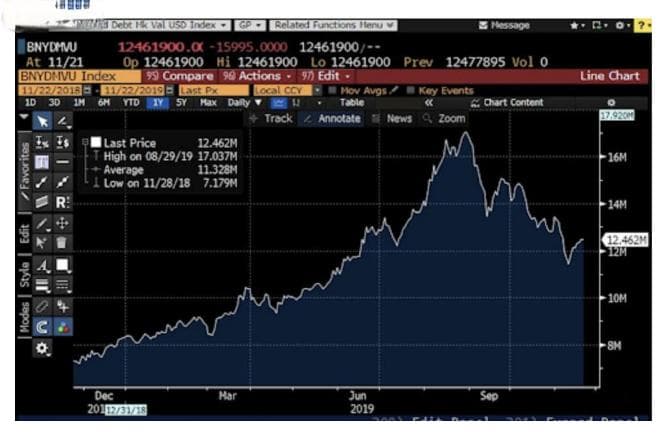Toggle the magnet snap mode
The image size is (668, 437).
[x=42, y=327]
